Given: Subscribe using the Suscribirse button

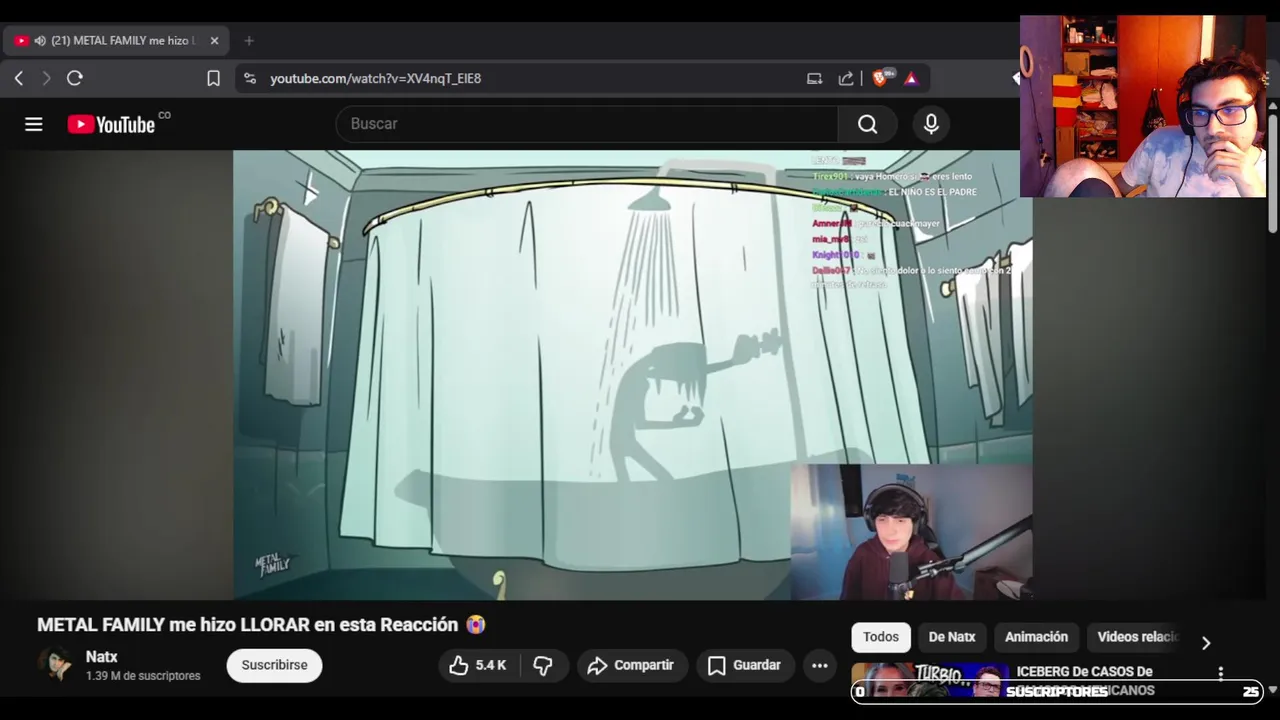Looking at the screenshot, I should coord(274,665).
